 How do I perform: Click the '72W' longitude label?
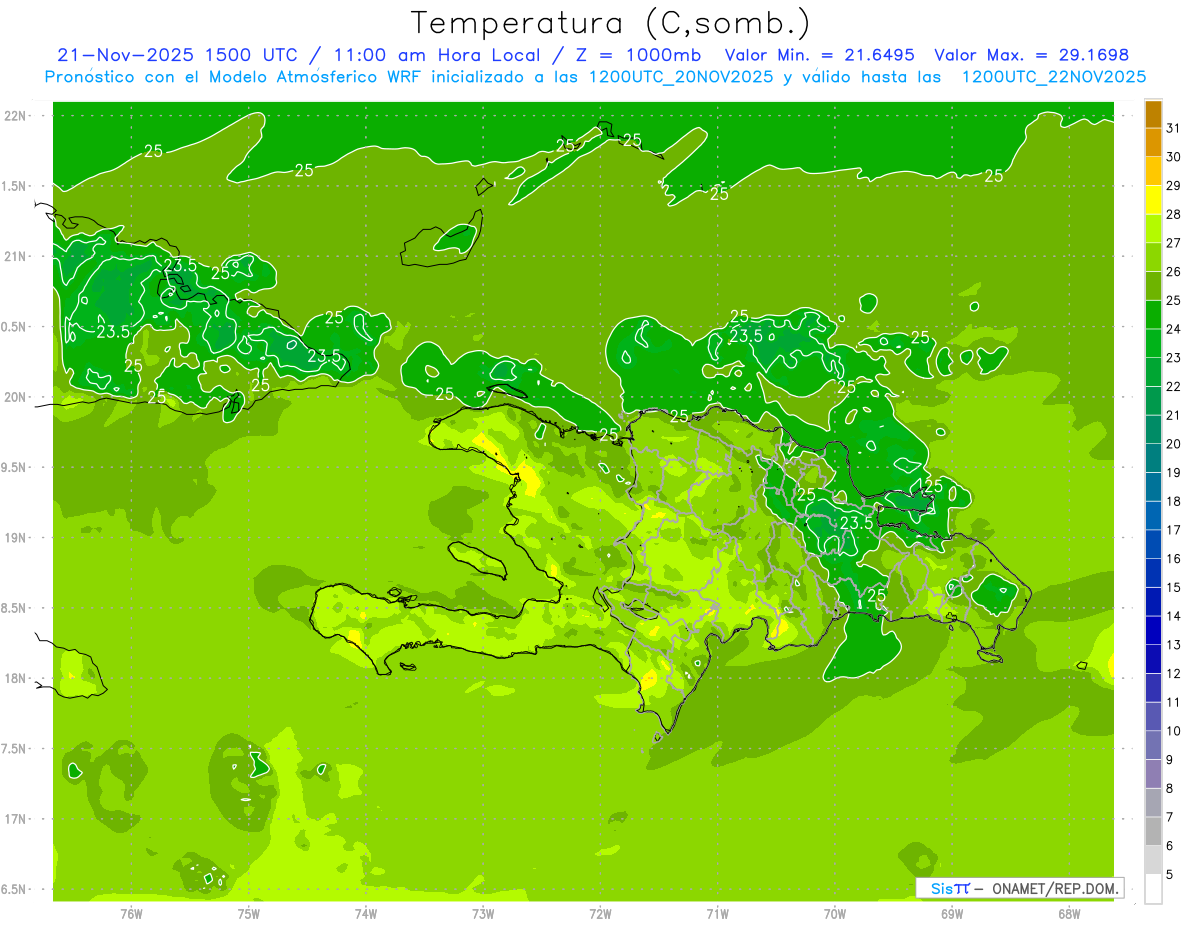pos(600,913)
